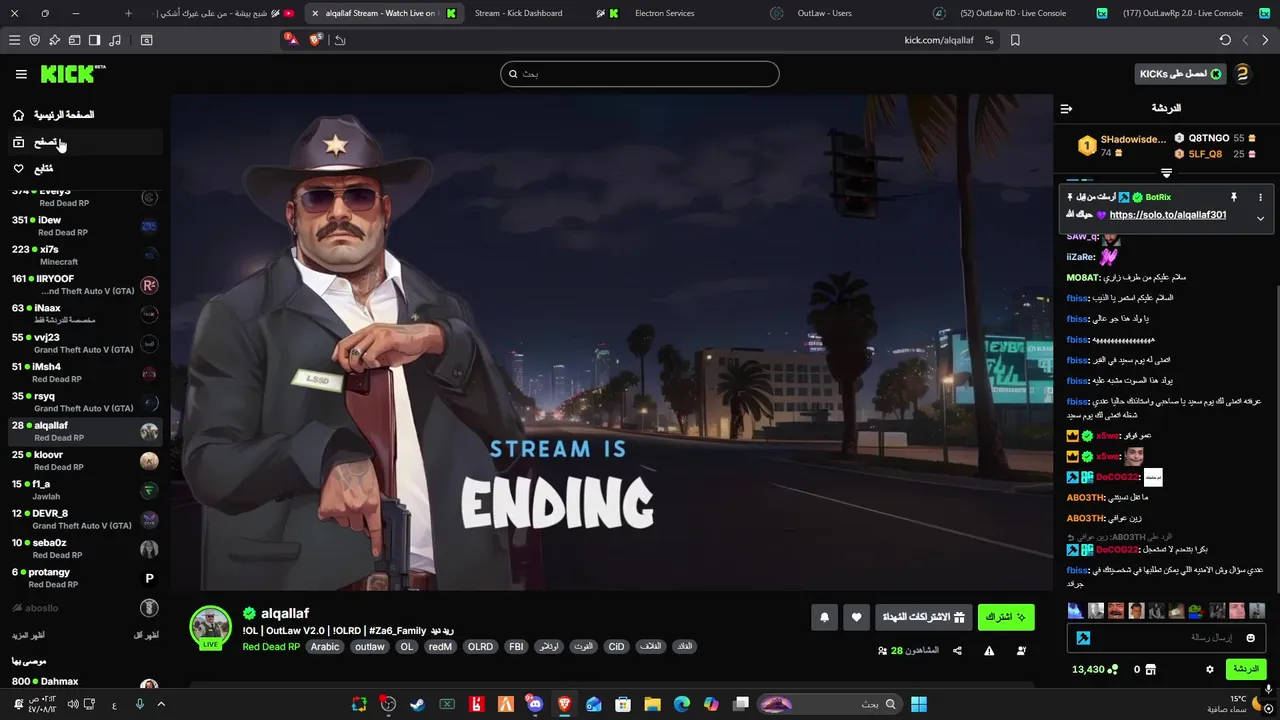Open the Kick hamburger sidebar menu
This screenshot has height=720, width=1280.
(x=21, y=74)
